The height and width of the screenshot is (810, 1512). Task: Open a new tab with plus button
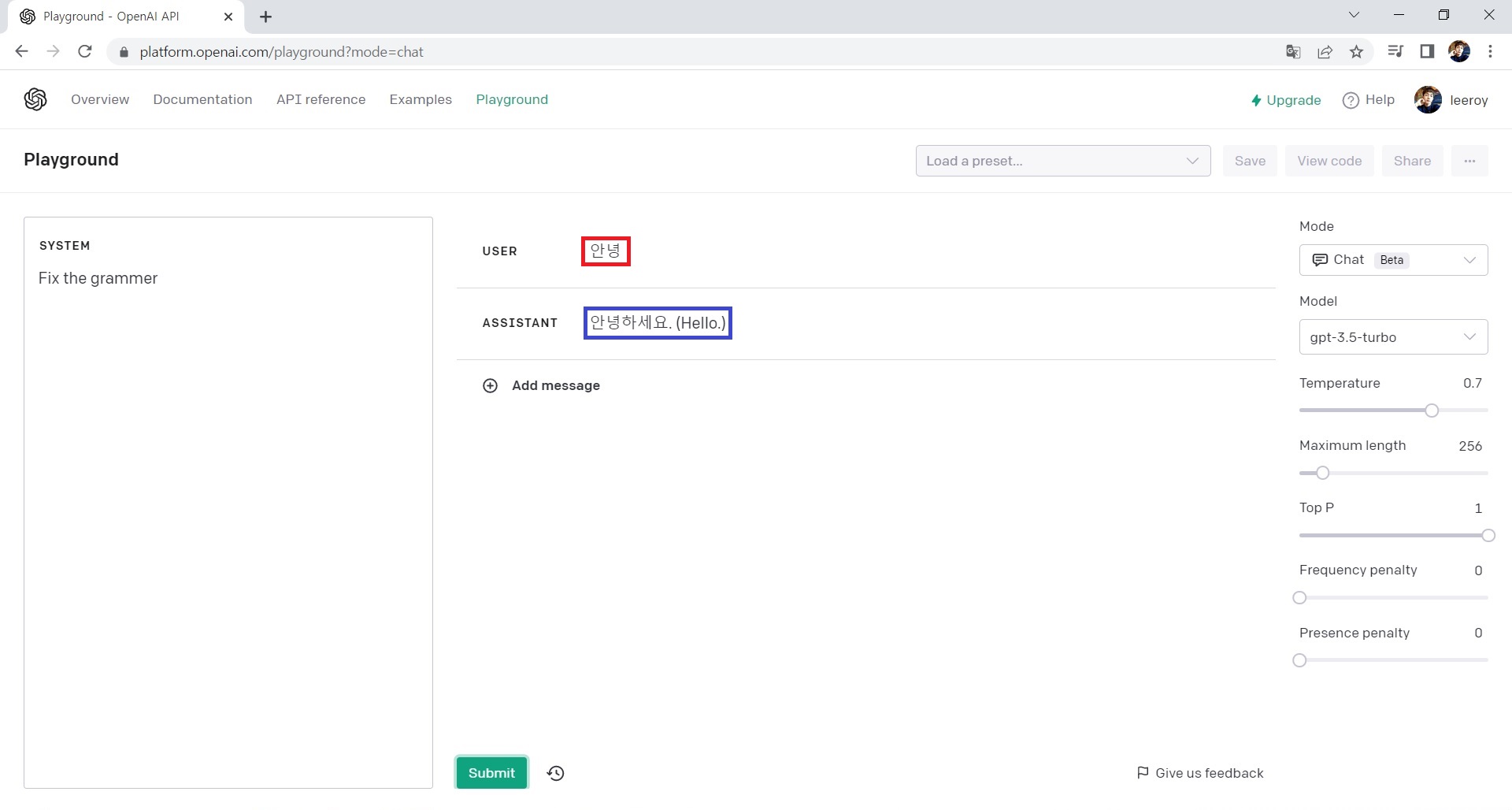tap(265, 17)
